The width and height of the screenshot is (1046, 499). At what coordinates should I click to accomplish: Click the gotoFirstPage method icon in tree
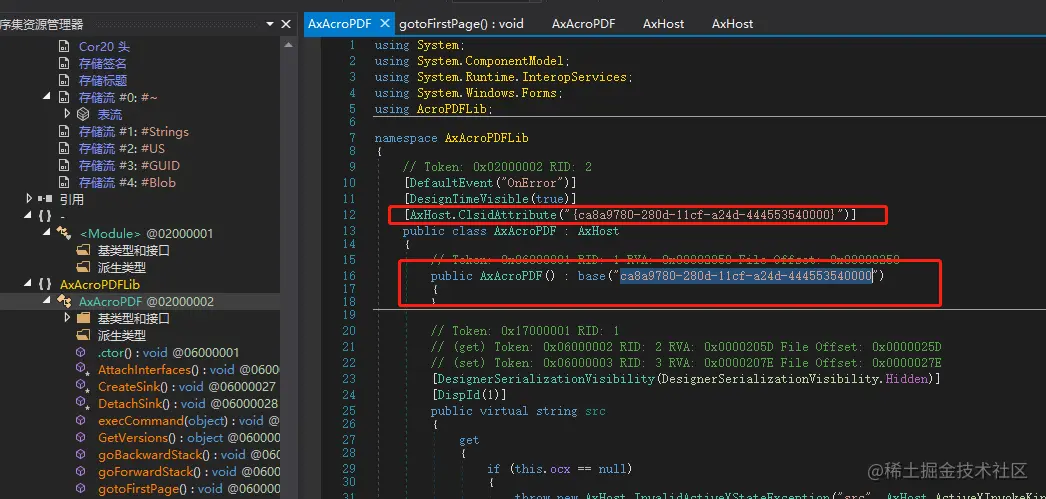coord(81,488)
